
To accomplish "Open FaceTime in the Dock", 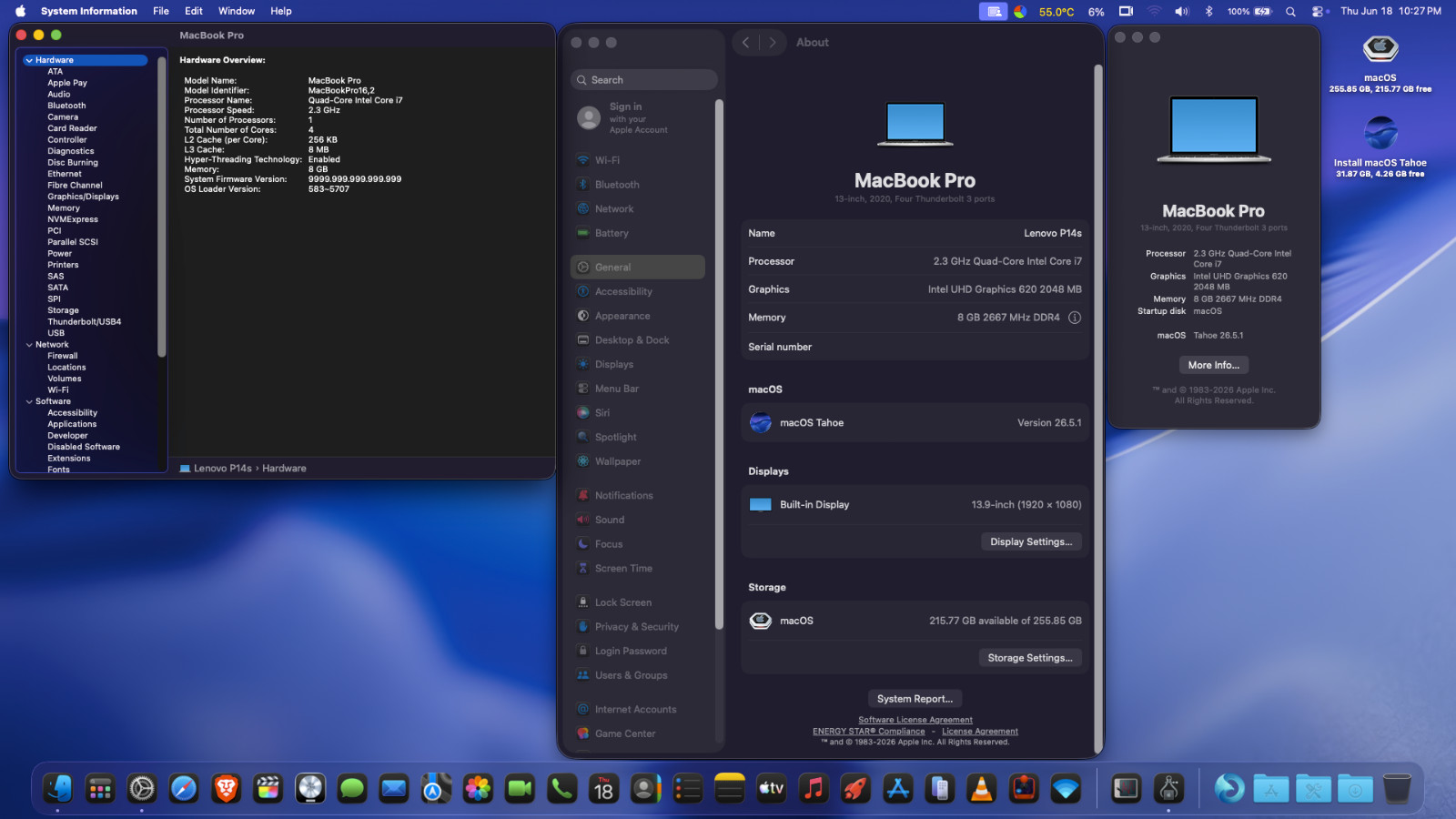I will point(520,788).
